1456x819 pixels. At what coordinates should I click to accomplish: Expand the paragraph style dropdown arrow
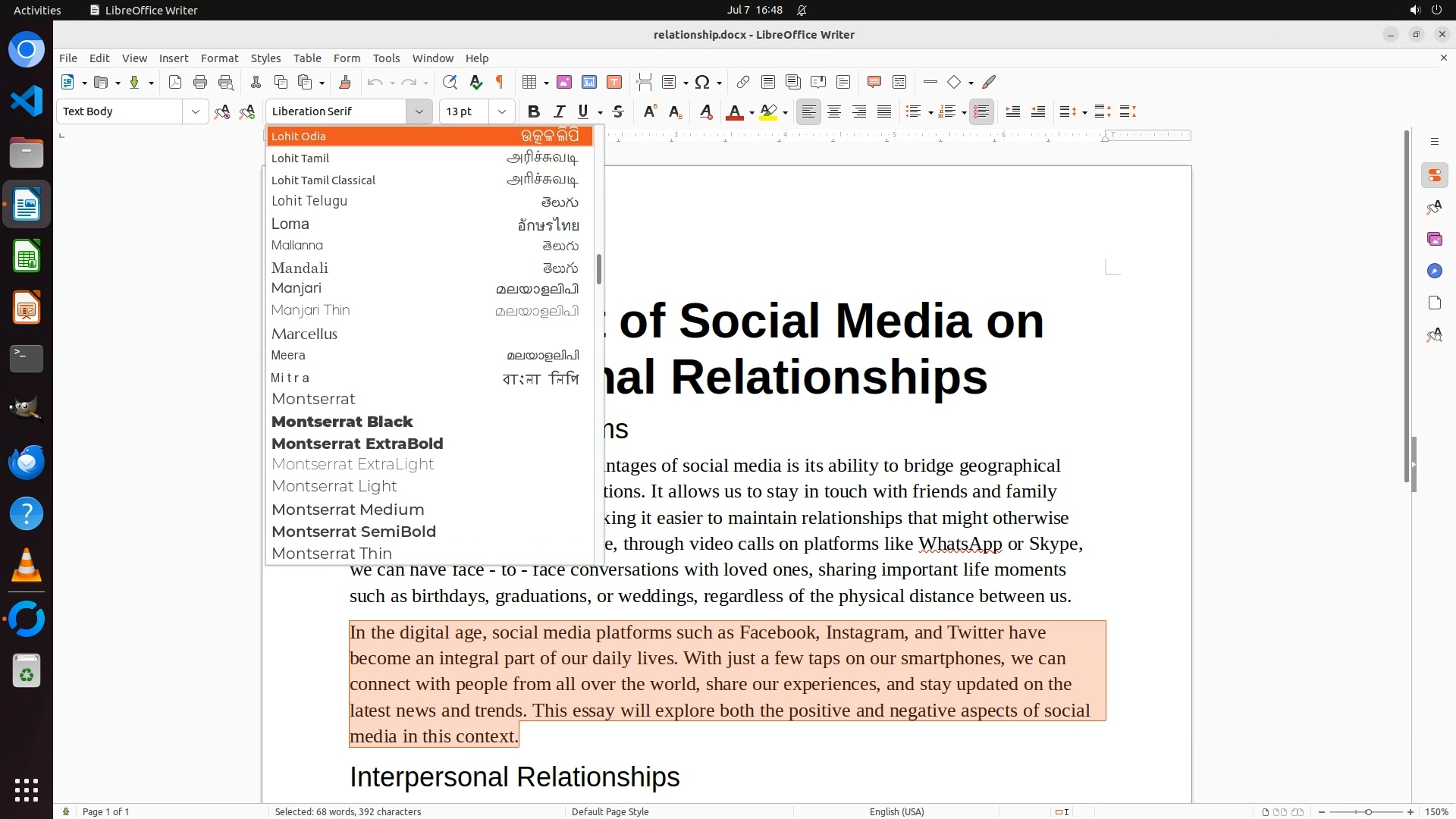coord(195,111)
